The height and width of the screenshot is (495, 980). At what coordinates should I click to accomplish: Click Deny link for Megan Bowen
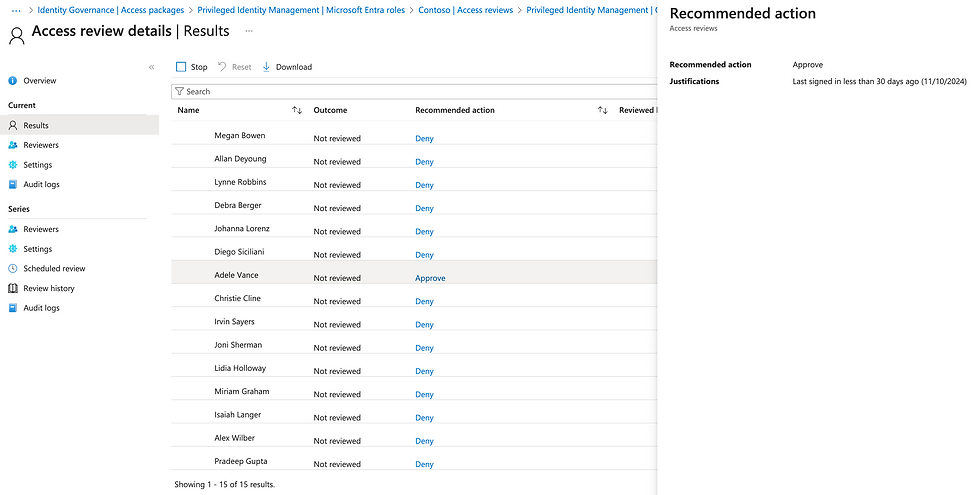(x=424, y=139)
